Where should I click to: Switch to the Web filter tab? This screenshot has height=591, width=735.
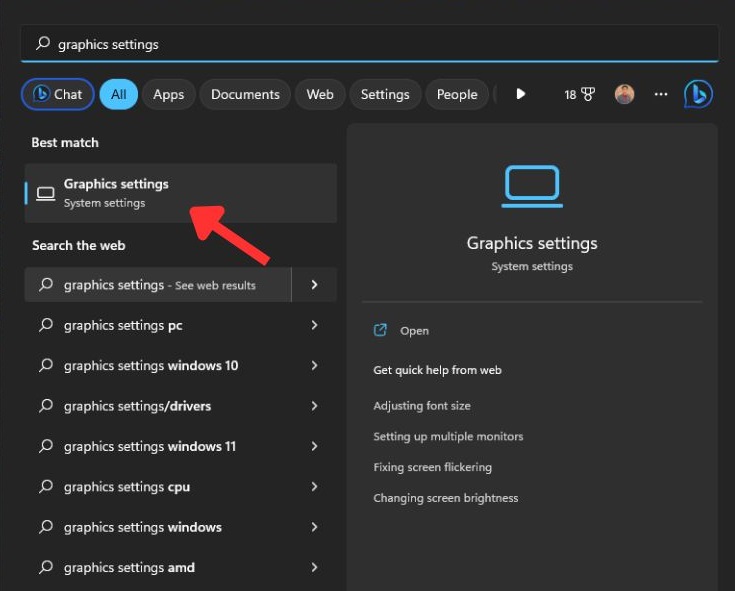pyautogui.click(x=320, y=94)
